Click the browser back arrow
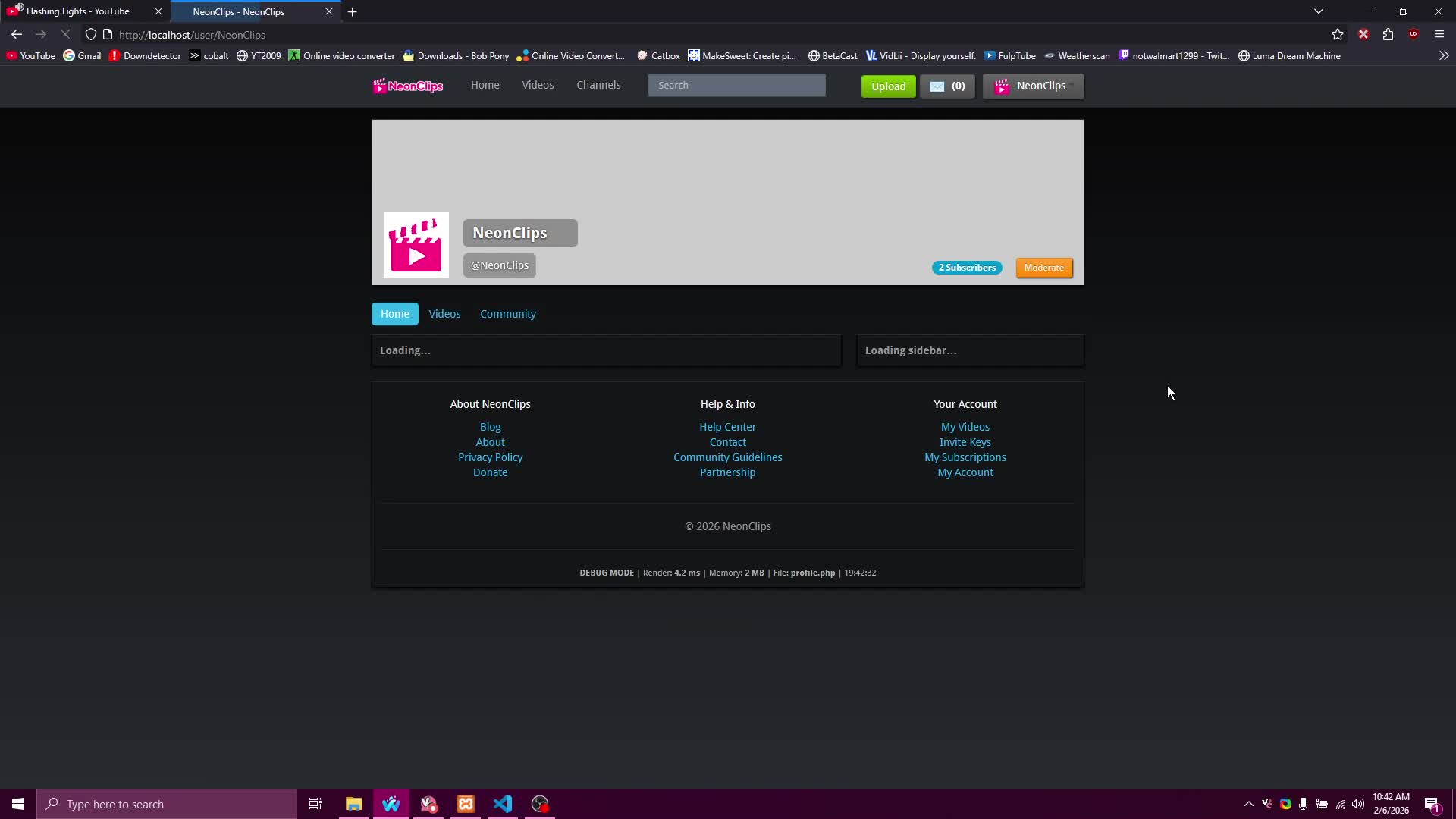The width and height of the screenshot is (1456, 819). point(16,34)
